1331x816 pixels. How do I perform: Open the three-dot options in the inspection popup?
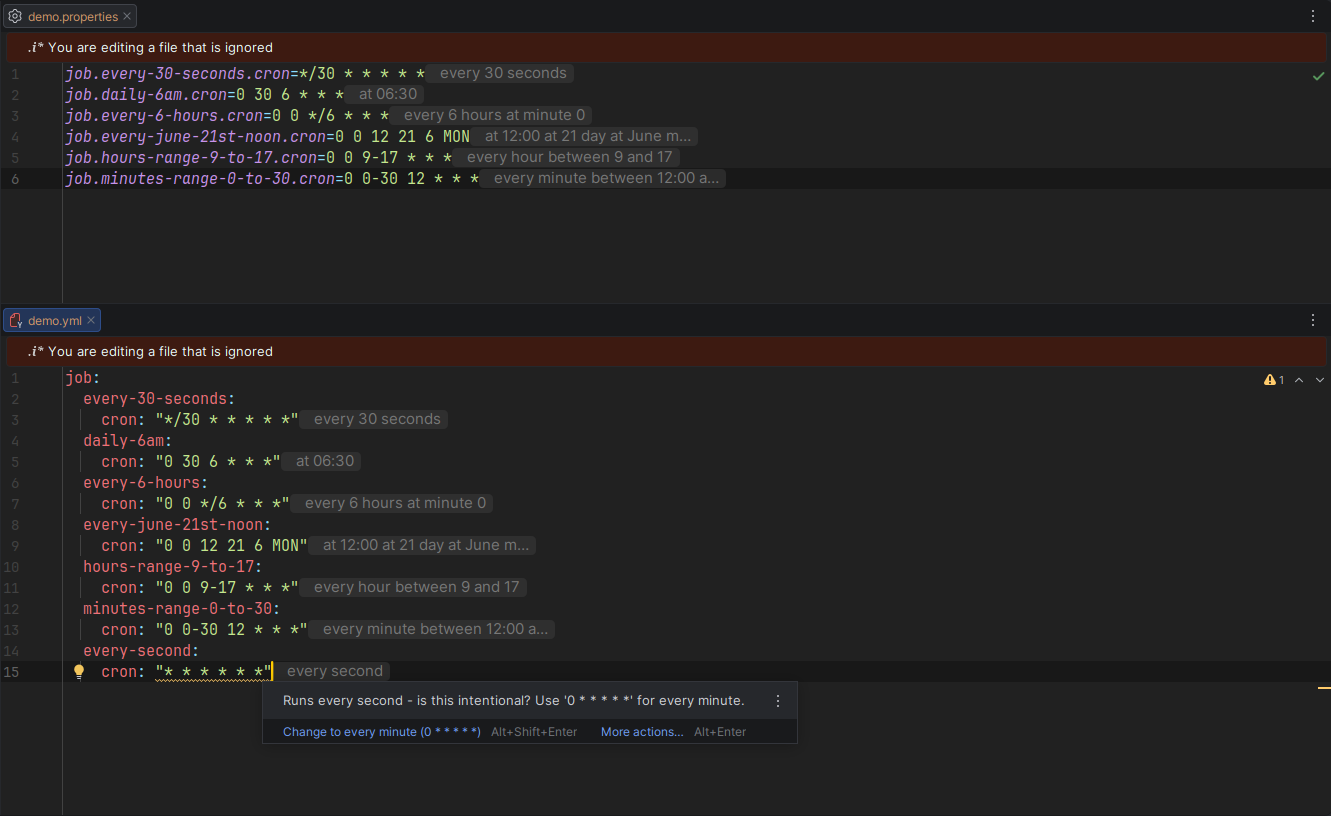pyautogui.click(x=778, y=701)
